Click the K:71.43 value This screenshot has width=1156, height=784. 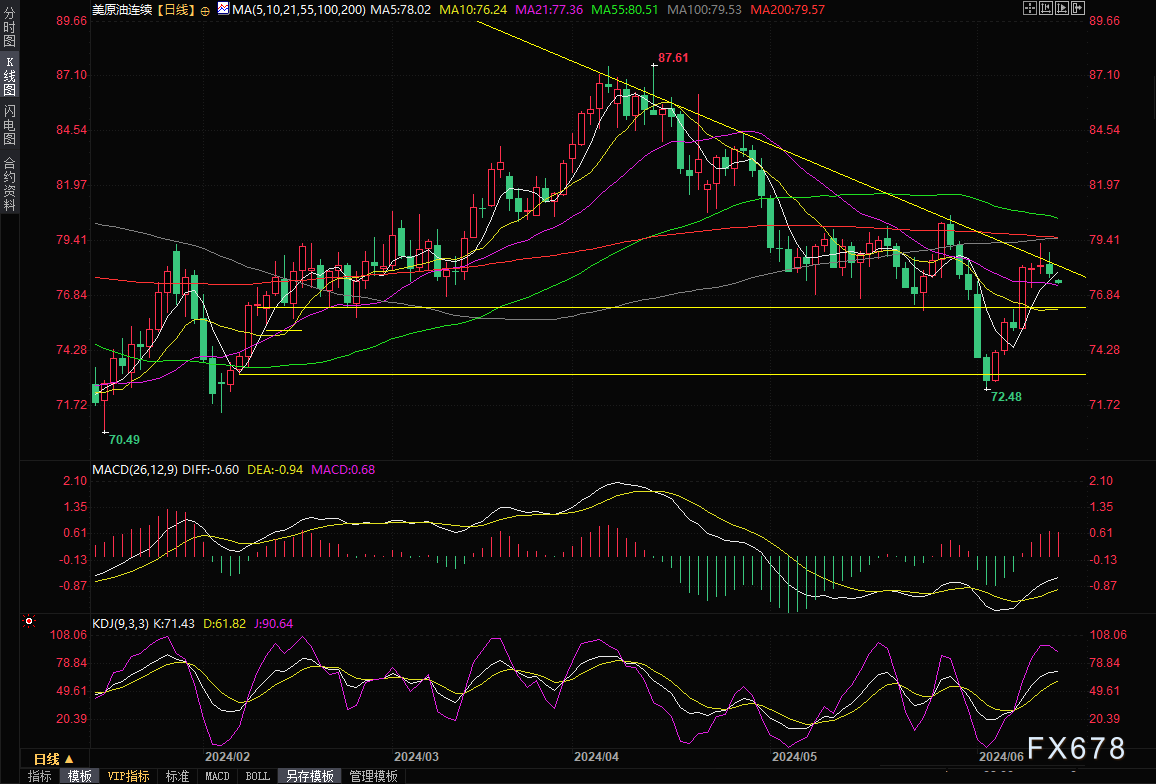[174, 623]
